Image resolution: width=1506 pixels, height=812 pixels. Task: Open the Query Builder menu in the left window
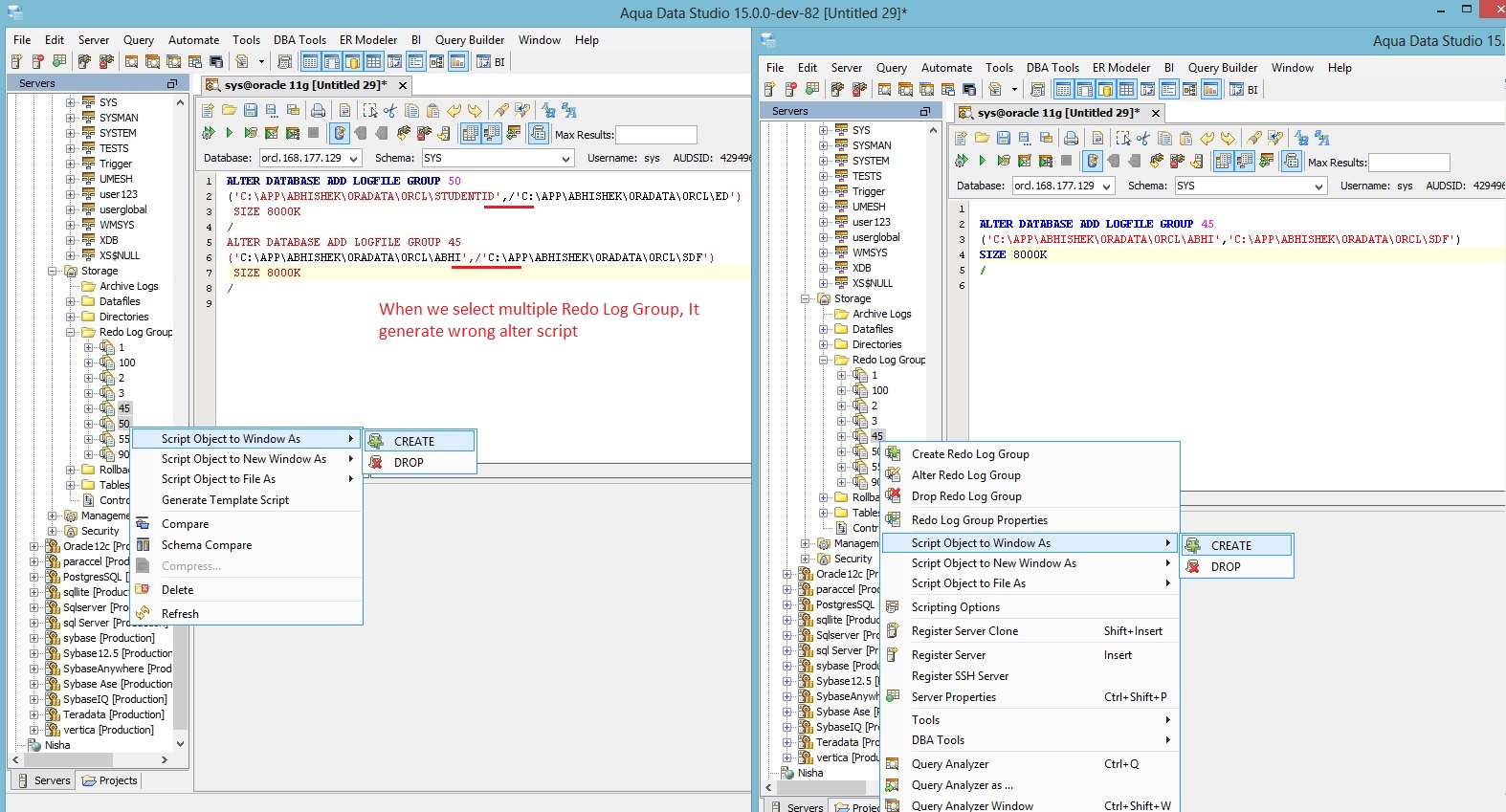[x=469, y=40]
